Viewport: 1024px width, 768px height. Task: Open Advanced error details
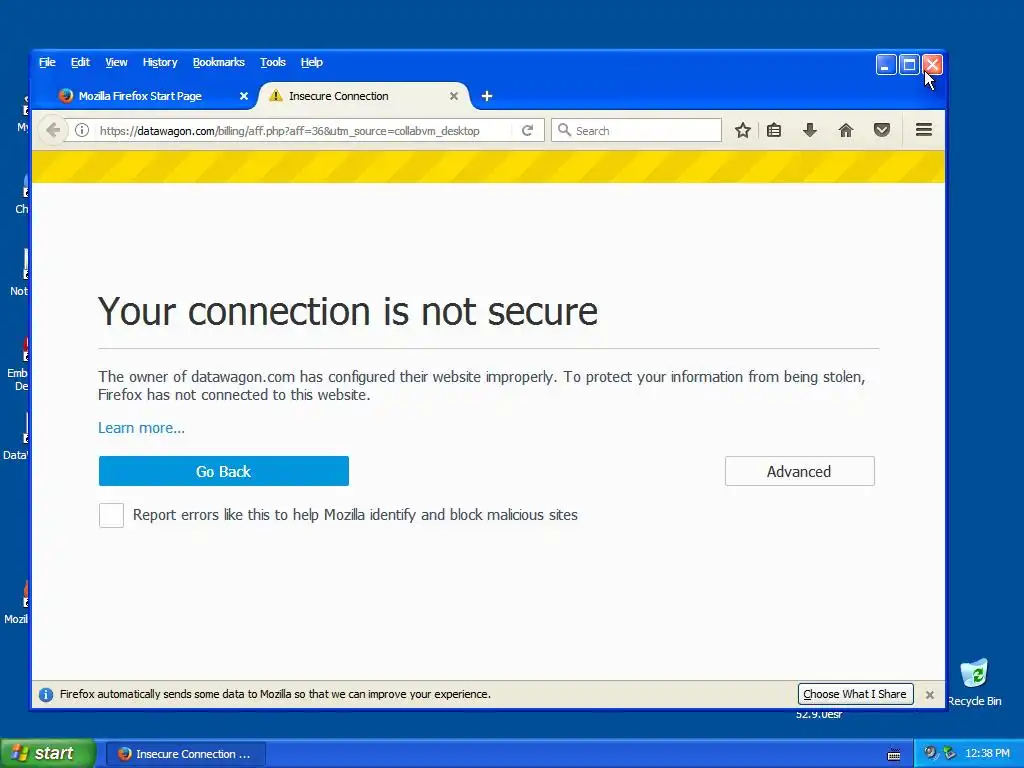(x=799, y=471)
